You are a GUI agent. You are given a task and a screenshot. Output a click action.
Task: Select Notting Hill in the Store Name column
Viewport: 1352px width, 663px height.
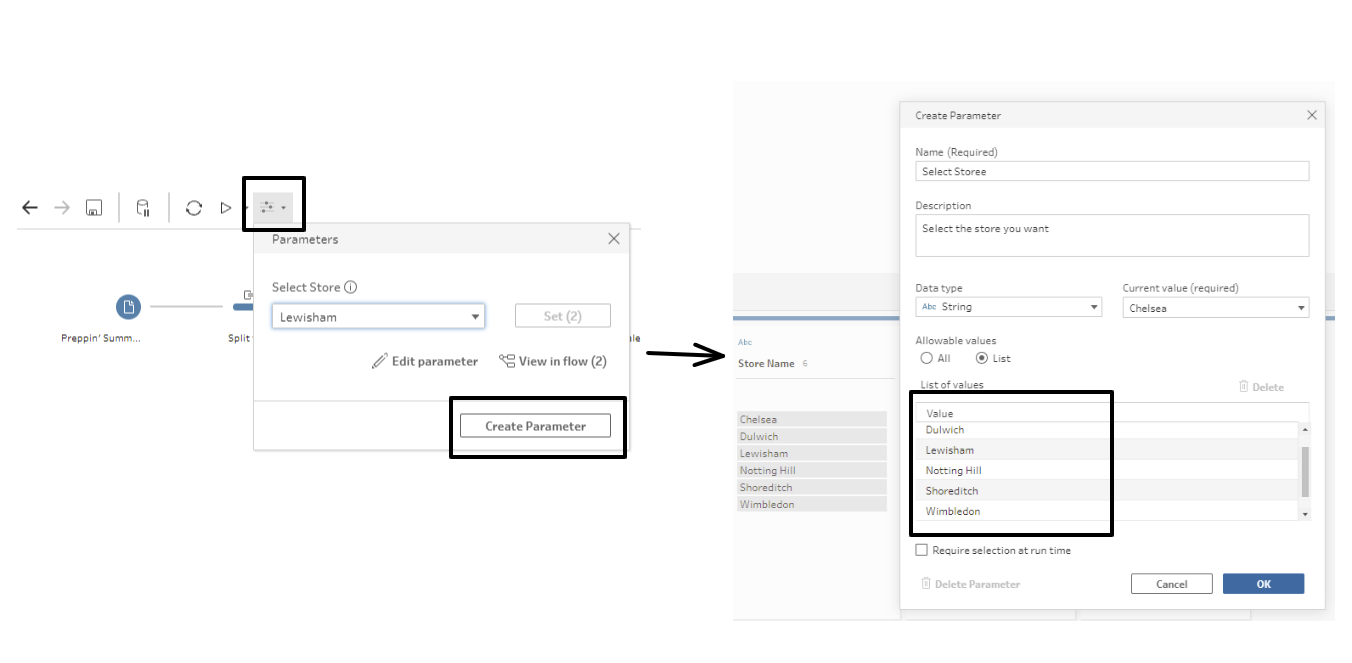[812, 470]
